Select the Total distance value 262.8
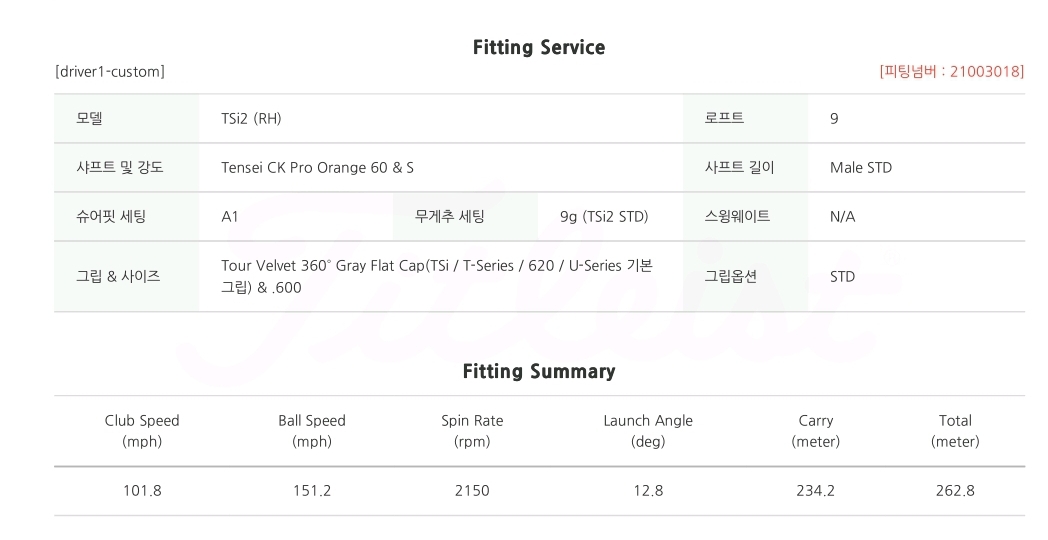1048x540 pixels. coord(955,490)
